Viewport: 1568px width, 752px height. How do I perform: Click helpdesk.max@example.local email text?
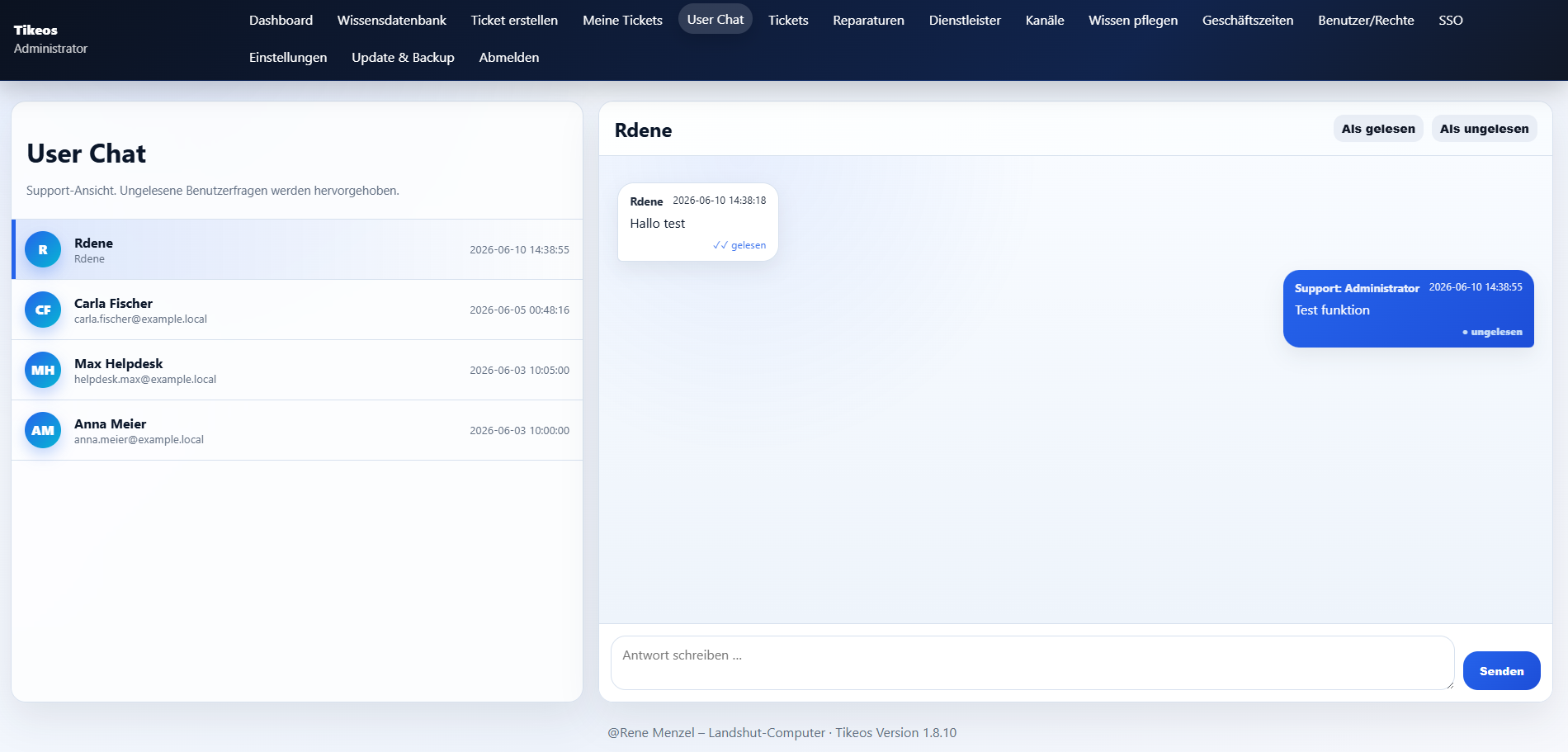pyautogui.click(x=145, y=380)
